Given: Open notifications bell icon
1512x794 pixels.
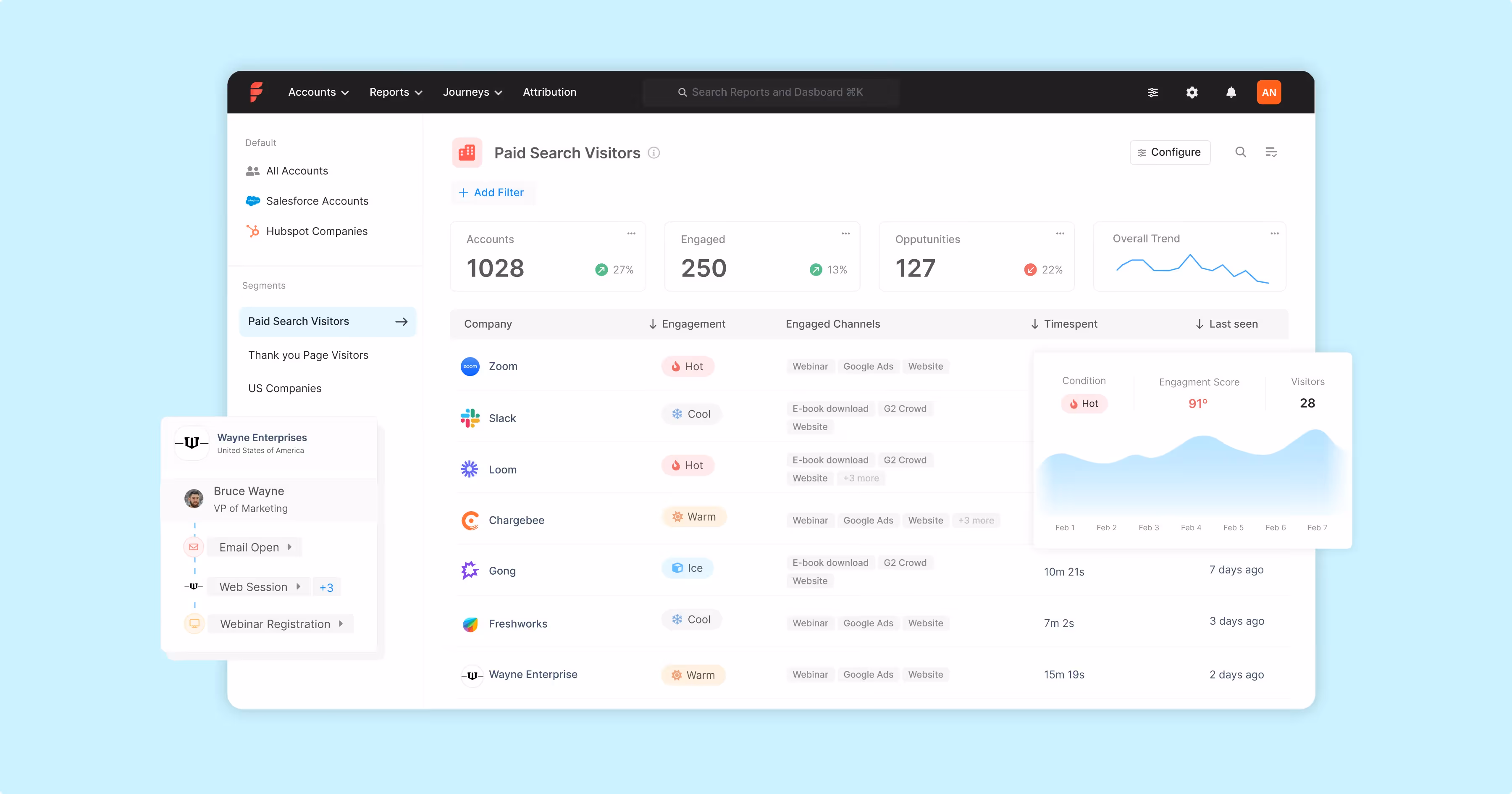Looking at the screenshot, I should tap(1231, 92).
